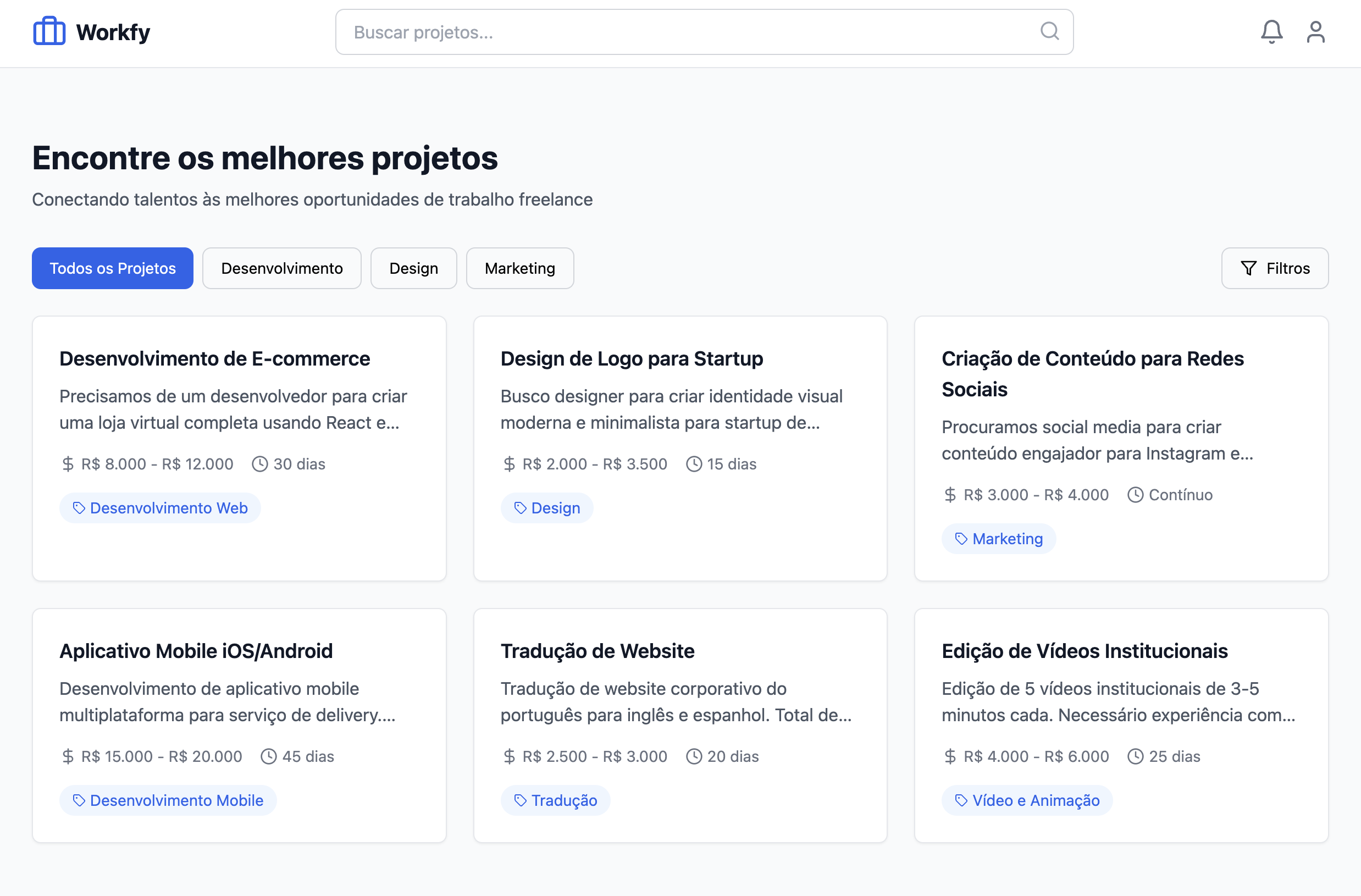Open the Tradução tag on Tradução de Website
The height and width of the screenshot is (896, 1361).
coord(555,800)
